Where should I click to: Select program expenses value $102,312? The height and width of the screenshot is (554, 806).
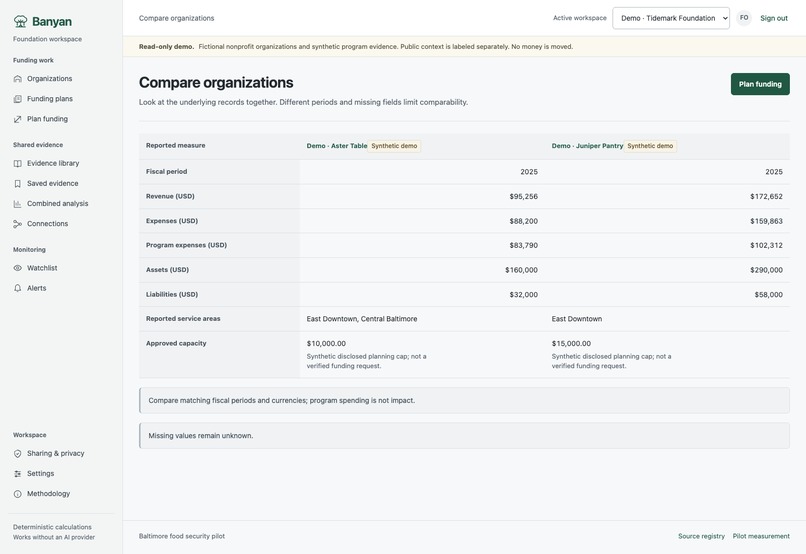pyautogui.click(x=766, y=245)
